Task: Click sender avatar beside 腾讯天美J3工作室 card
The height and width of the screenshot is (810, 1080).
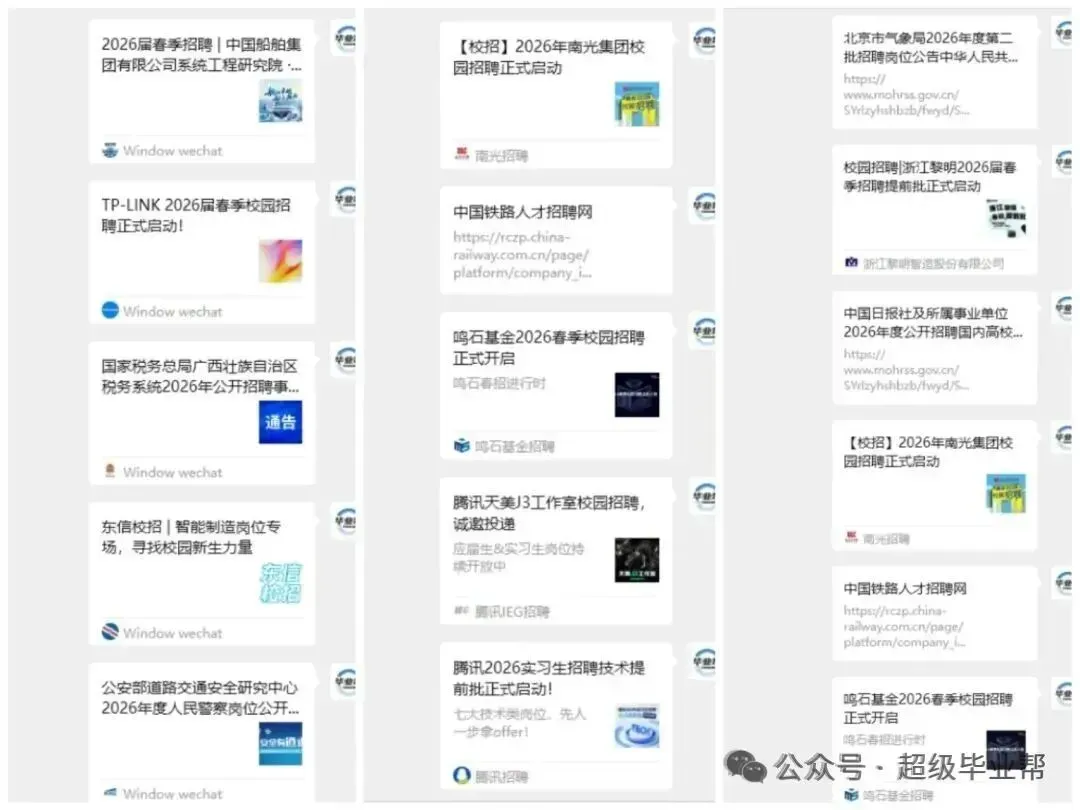Action: (x=704, y=497)
